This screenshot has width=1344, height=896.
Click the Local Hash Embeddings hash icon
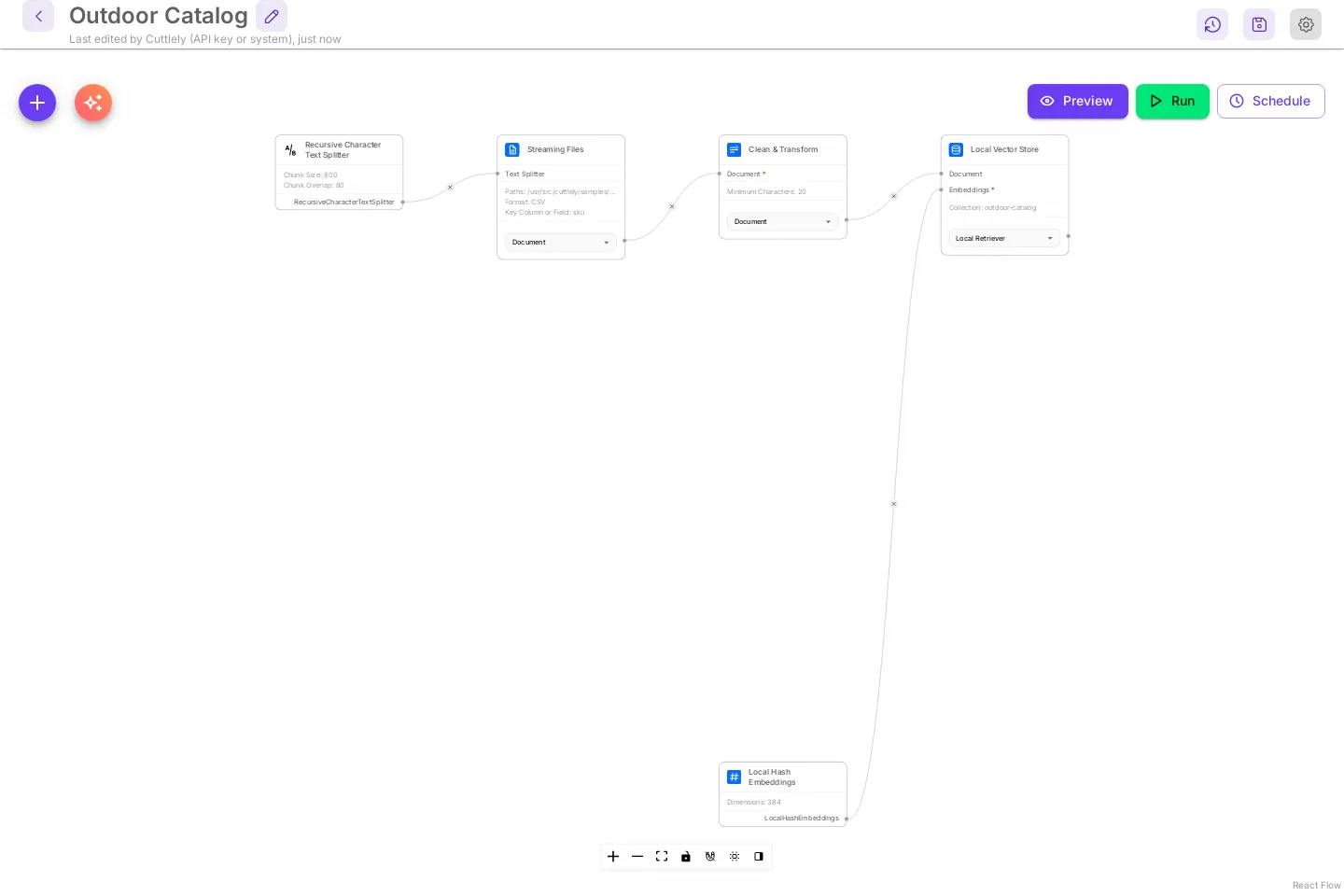click(735, 777)
